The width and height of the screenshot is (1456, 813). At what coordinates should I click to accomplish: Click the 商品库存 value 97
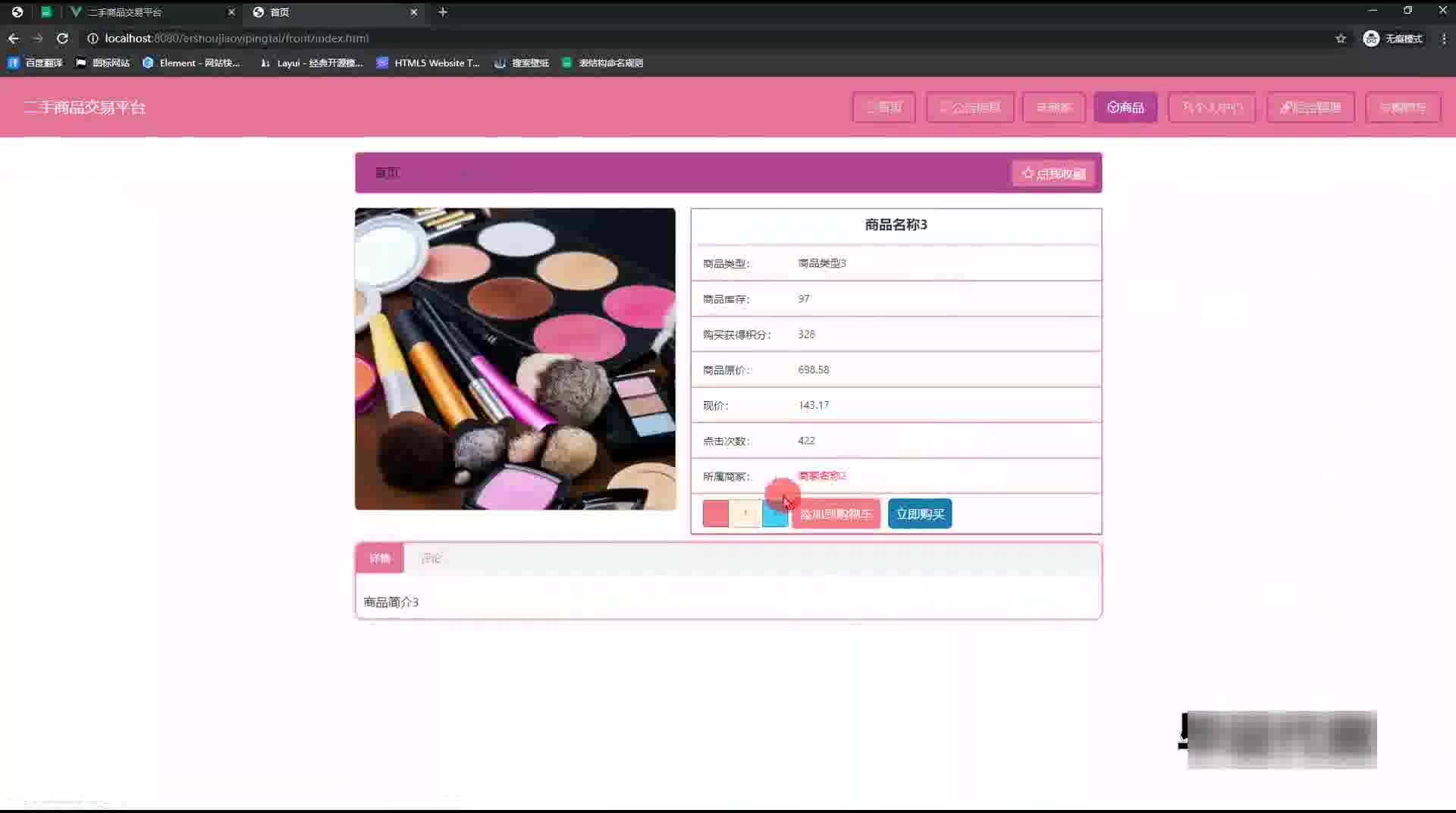804,299
